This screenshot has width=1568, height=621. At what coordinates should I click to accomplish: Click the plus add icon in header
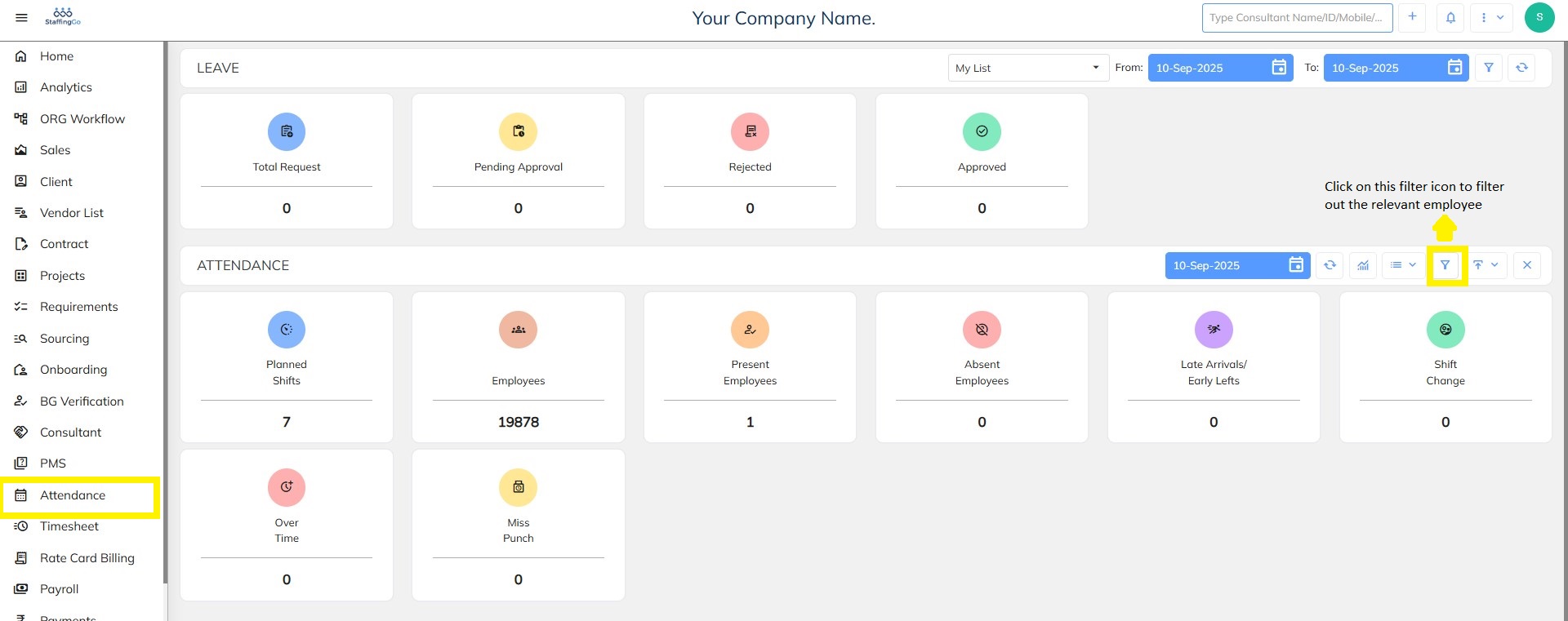(x=1412, y=17)
